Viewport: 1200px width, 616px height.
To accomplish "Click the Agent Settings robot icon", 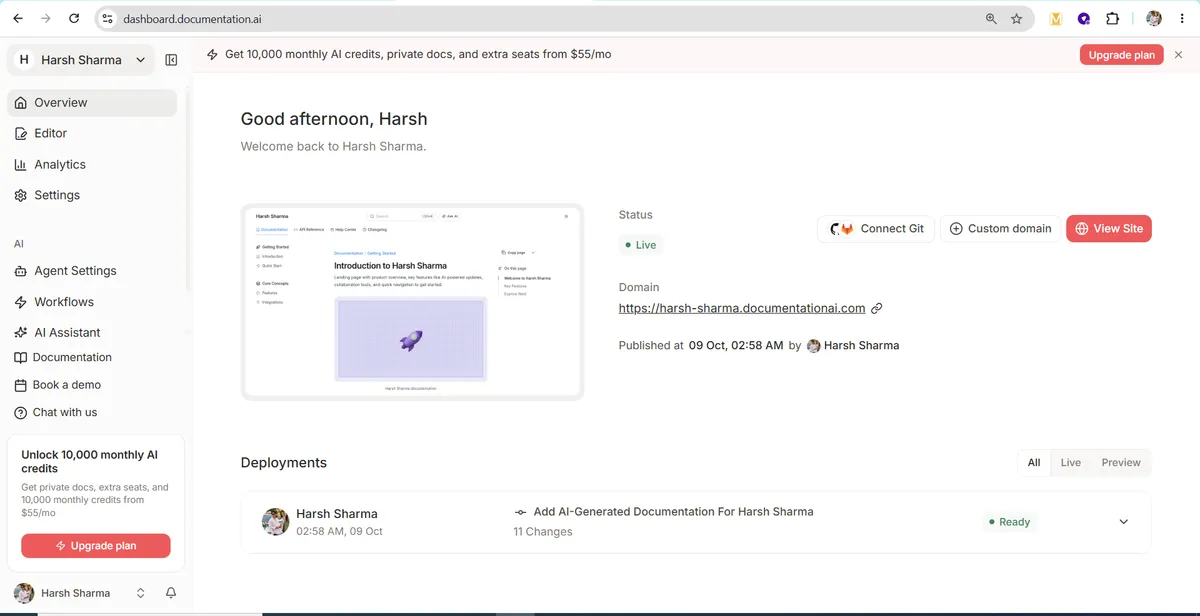I will coord(21,271).
